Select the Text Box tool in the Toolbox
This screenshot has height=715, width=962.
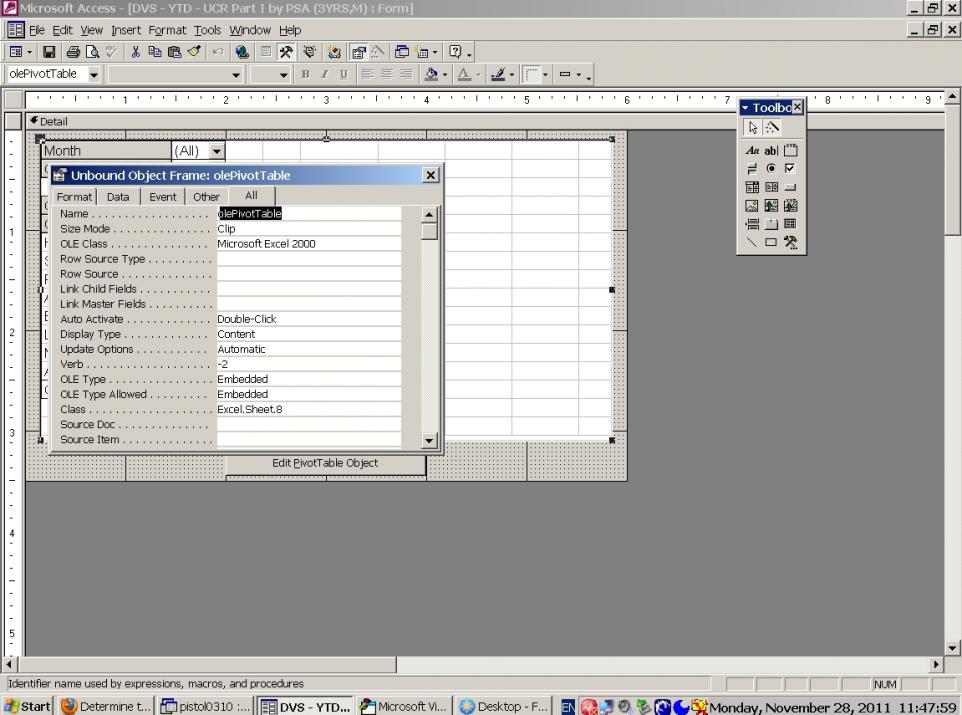[771, 150]
